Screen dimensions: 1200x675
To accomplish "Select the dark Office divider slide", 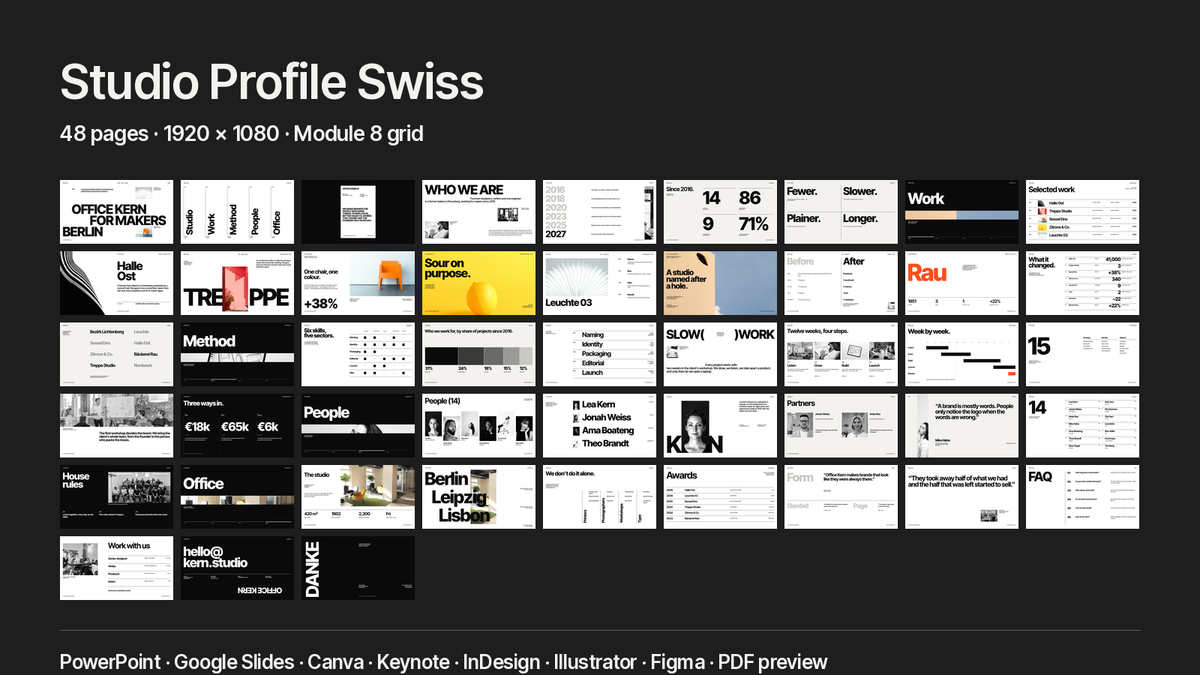I will pyautogui.click(x=237, y=497).
